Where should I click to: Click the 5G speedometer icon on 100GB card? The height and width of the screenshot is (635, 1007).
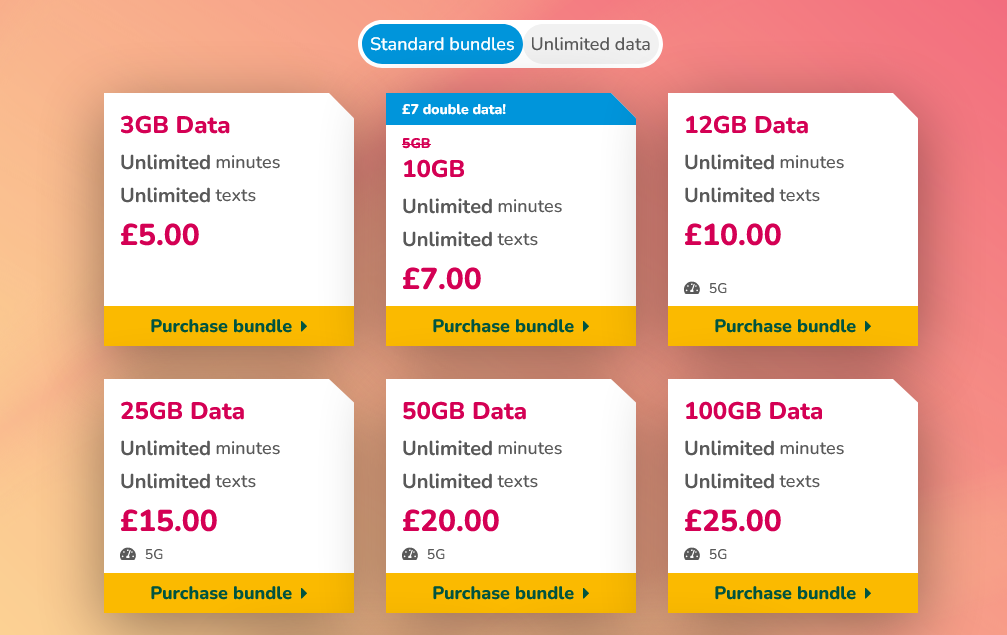click(692, 554)
